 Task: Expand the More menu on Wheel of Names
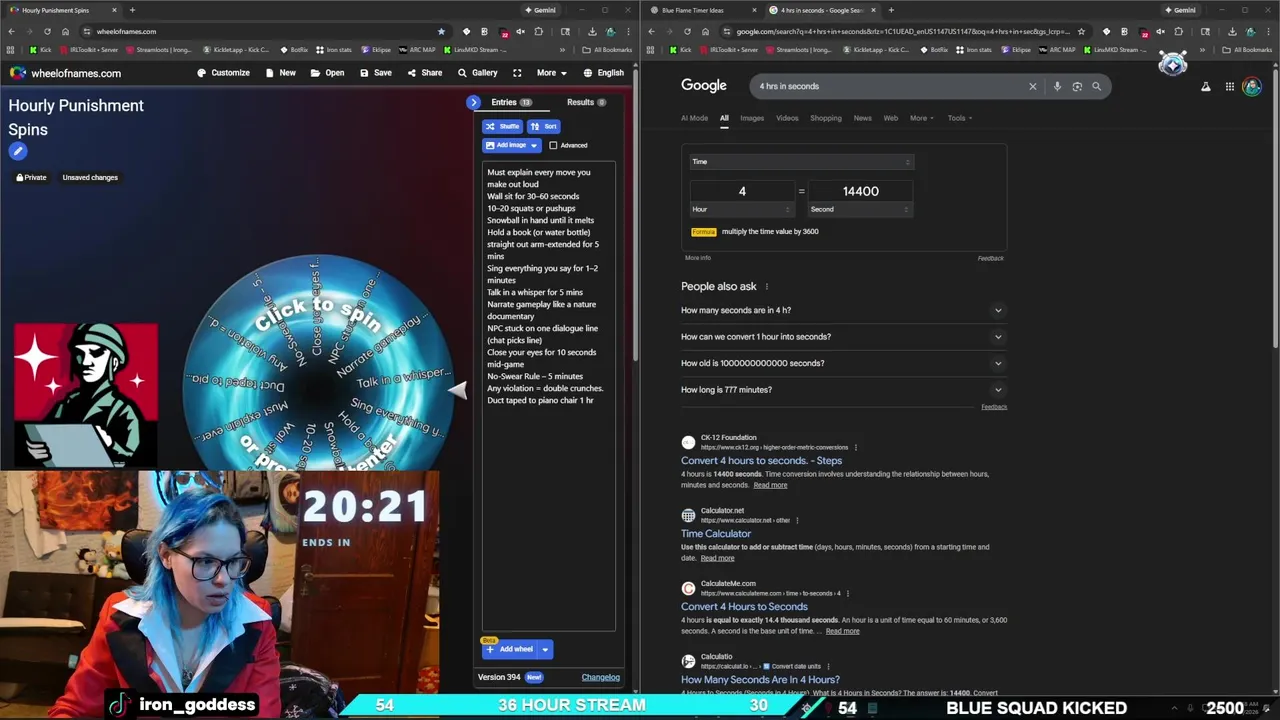[x=551, y=73]
